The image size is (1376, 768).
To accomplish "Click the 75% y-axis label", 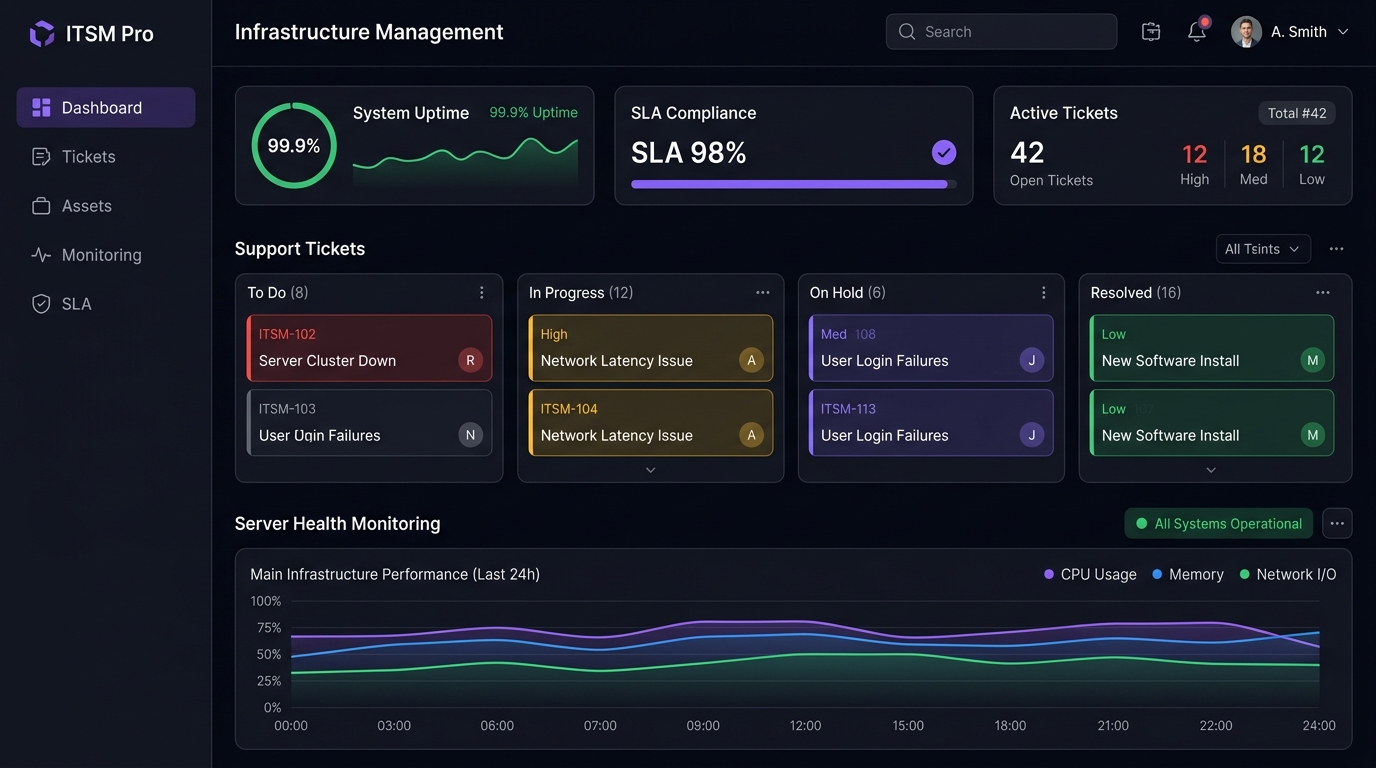I will point(269,628).
